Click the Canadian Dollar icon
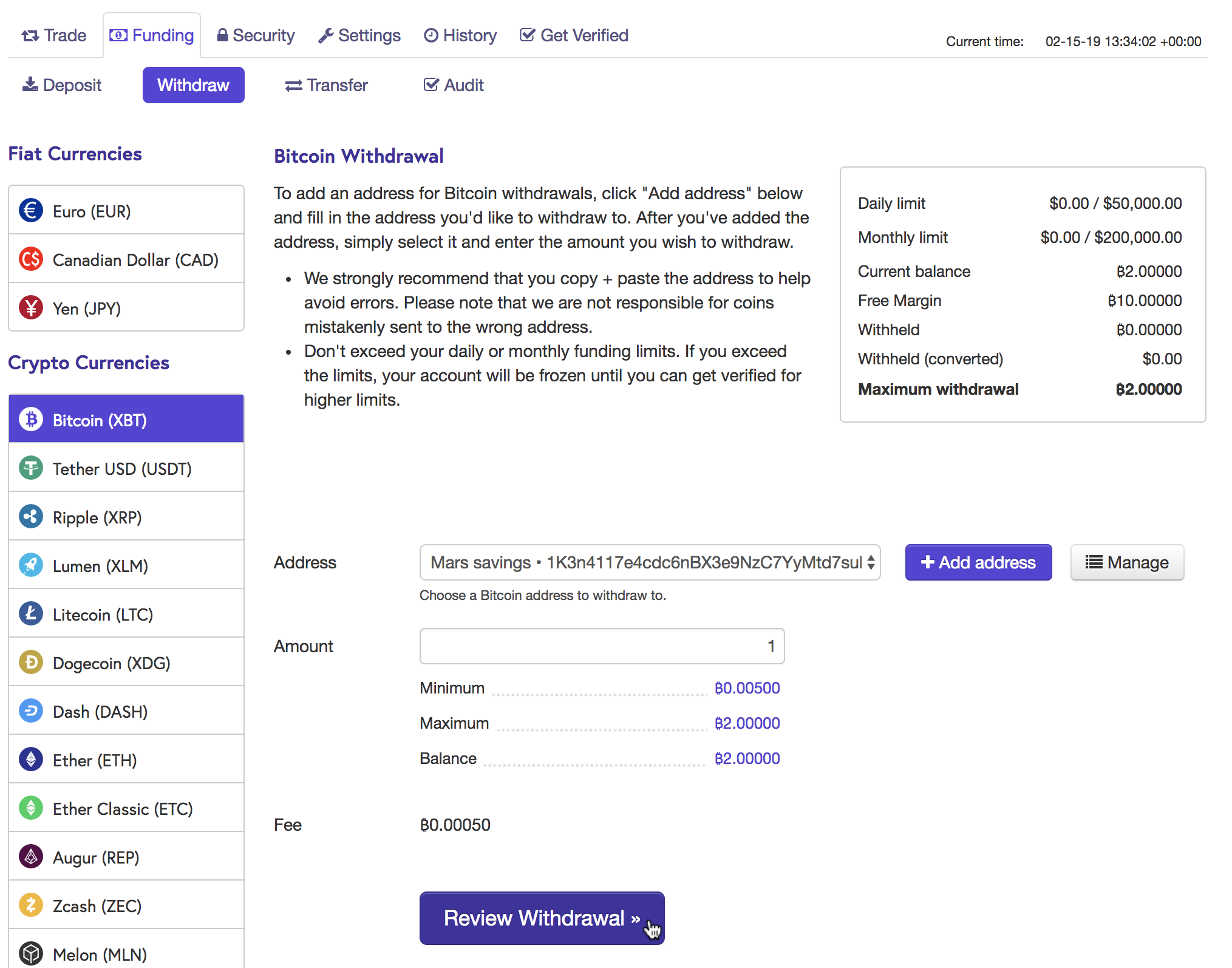Screen dimensions: 1232x968 tap(31, 259)
